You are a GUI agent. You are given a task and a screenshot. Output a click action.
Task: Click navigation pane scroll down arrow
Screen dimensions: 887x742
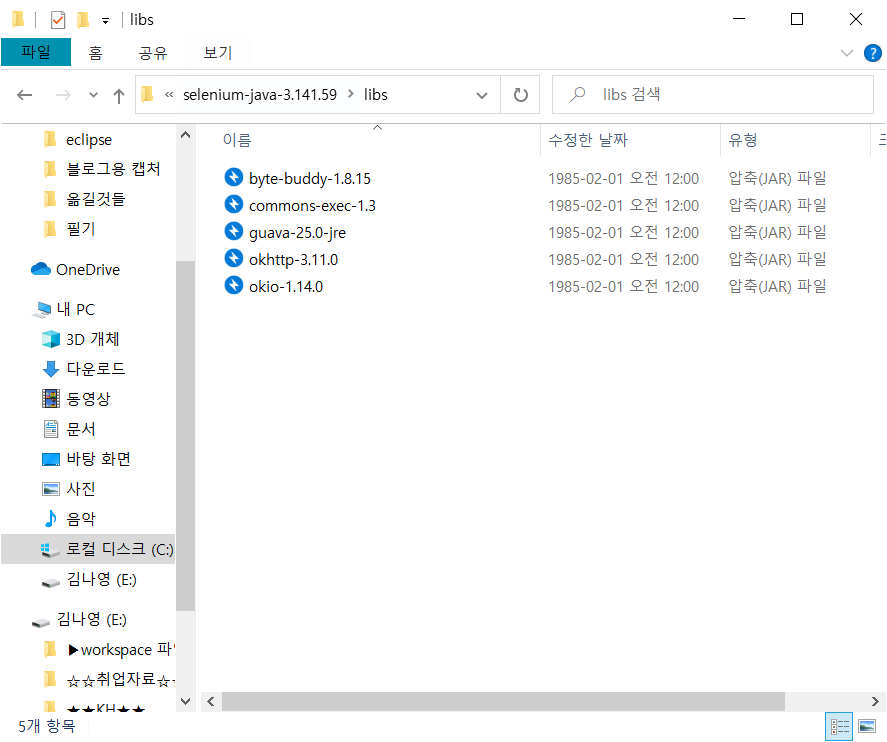pos(185,701)
